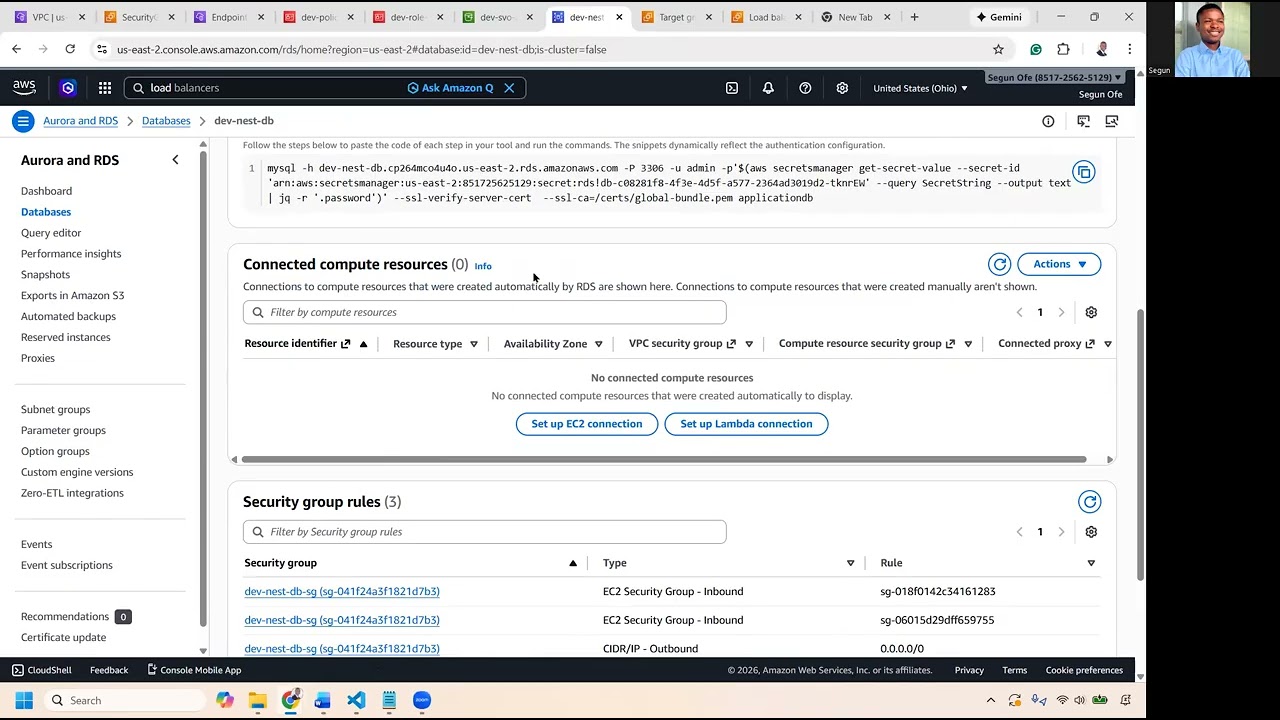
Task: Go back in browser history
Action: point(17,49)
